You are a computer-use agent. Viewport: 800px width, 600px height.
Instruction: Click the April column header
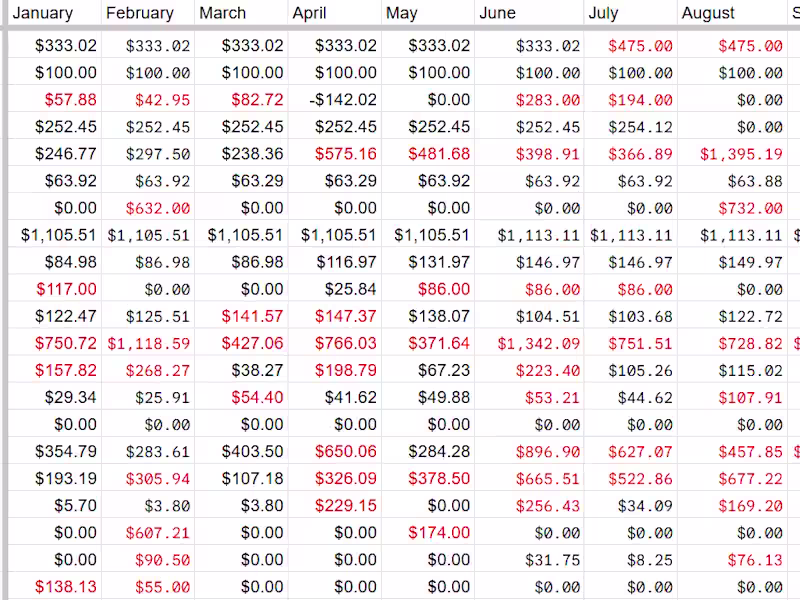[x=334, y=13]
